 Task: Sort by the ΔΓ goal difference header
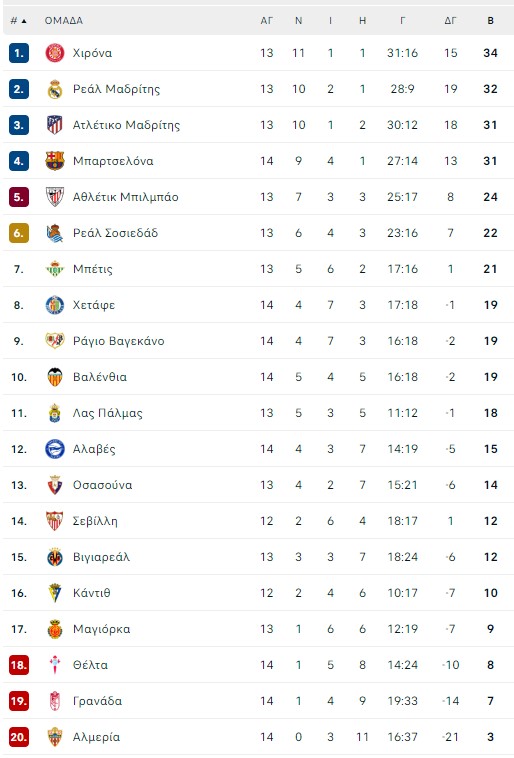click(450, 21)
